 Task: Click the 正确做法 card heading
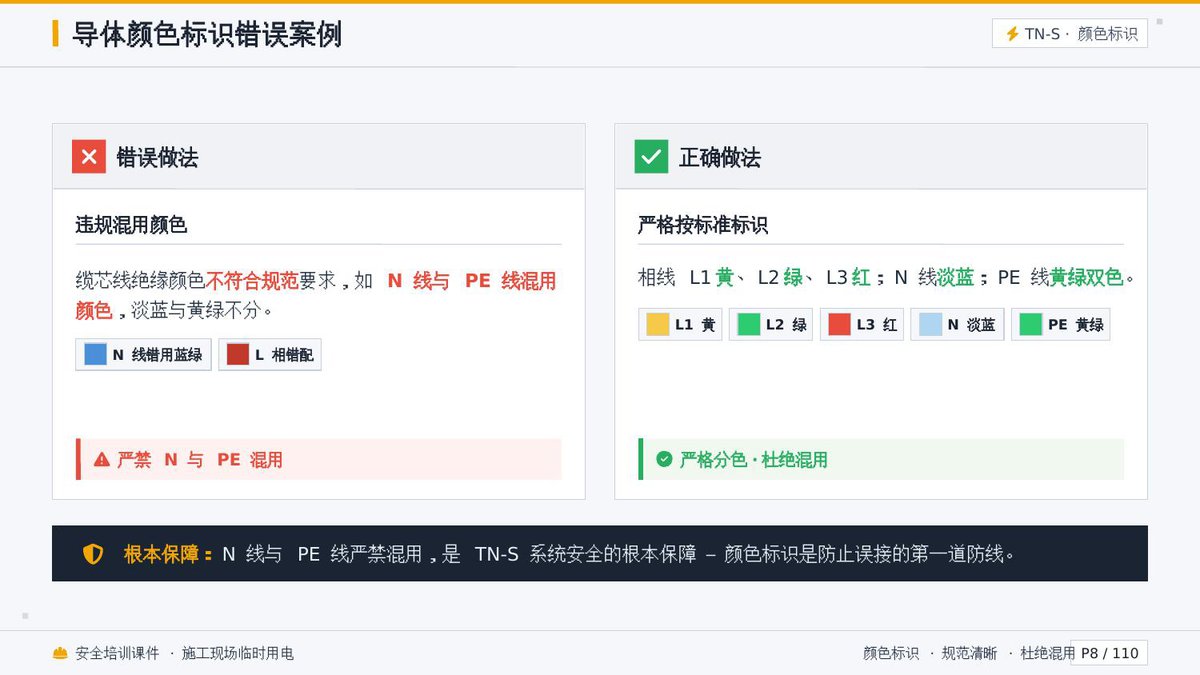(x=720, y=157)
